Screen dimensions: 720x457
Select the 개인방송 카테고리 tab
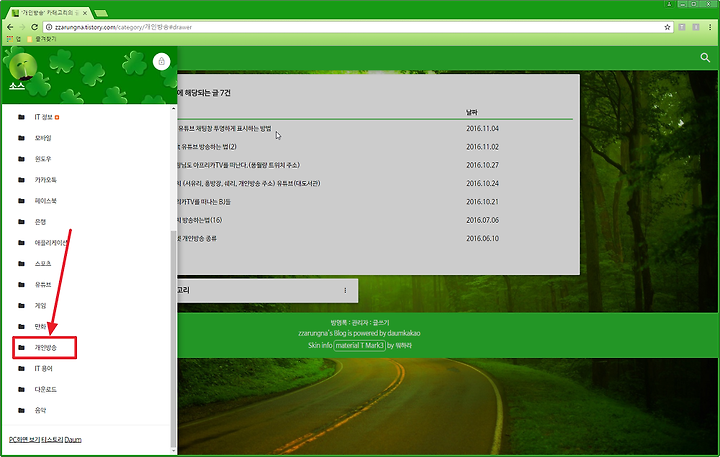[x=46, y=13]
